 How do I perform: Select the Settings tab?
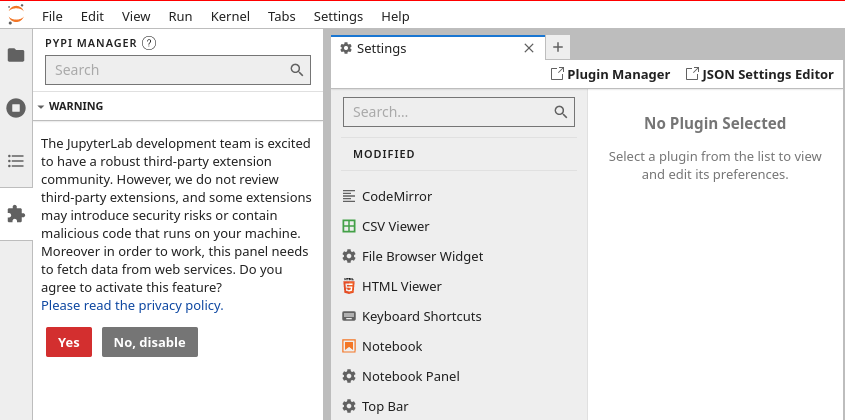438,48
